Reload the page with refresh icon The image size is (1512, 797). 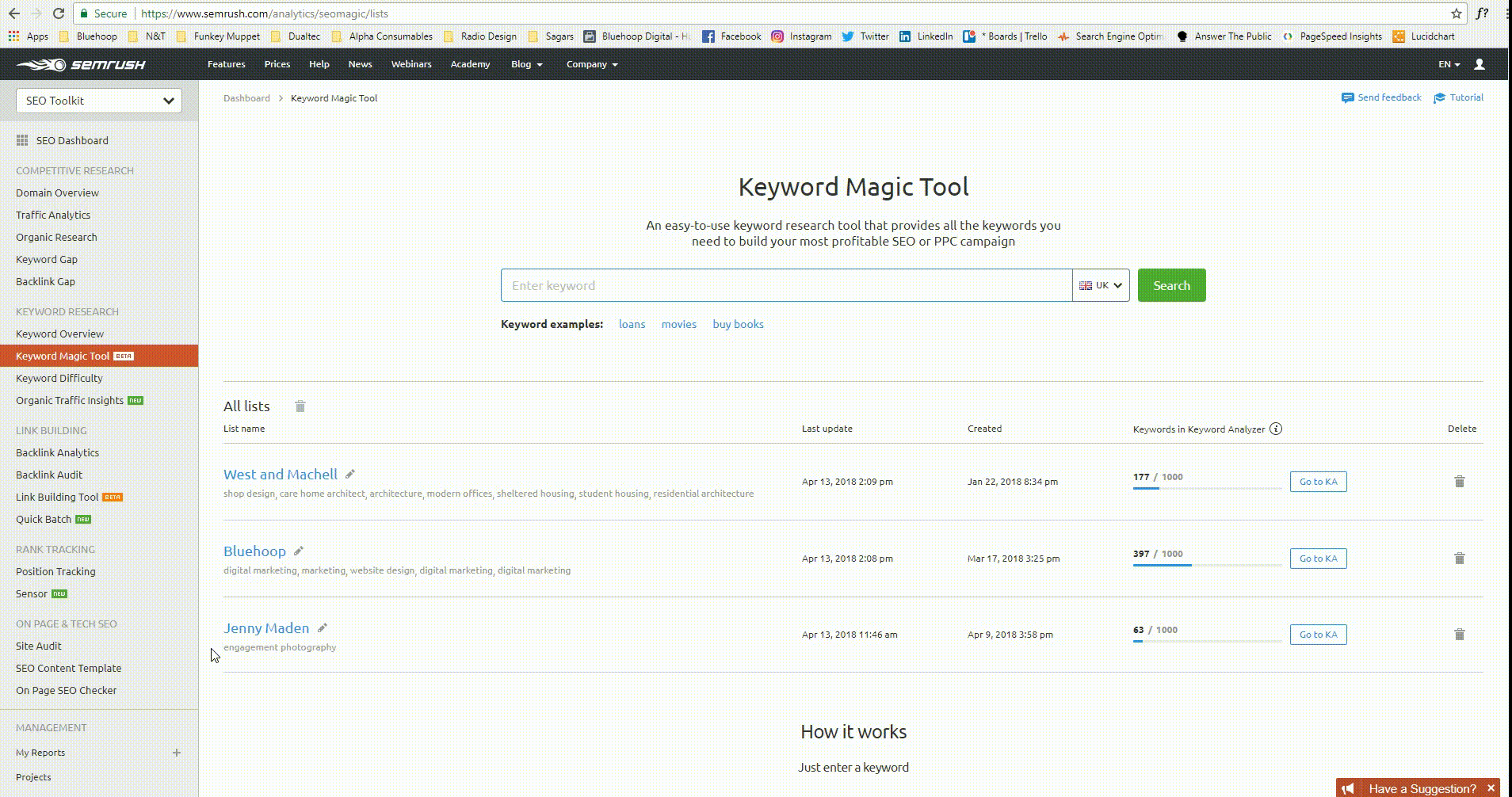point(59,13)
